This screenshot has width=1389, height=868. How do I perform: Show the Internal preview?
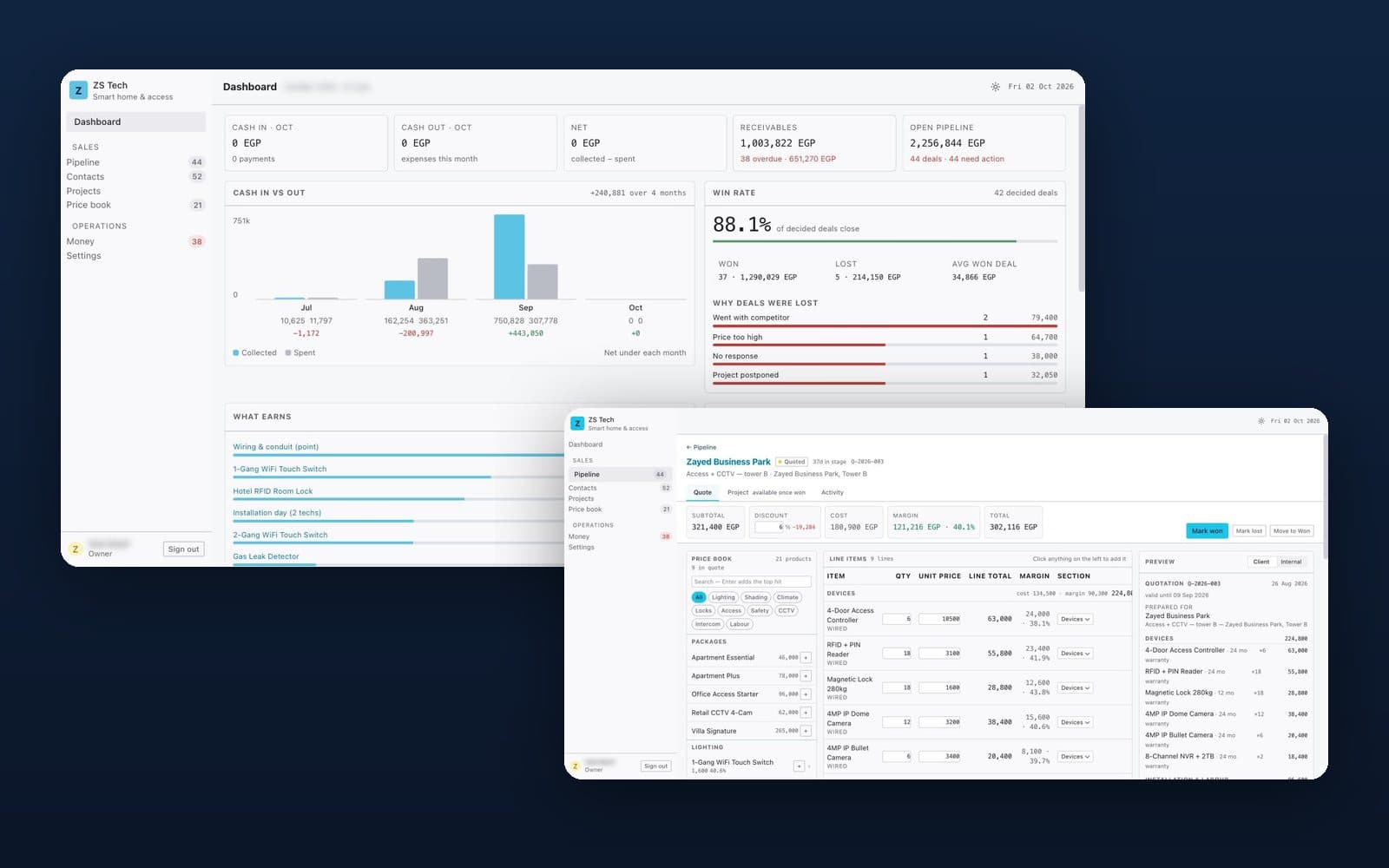(x=1291, y=562)
